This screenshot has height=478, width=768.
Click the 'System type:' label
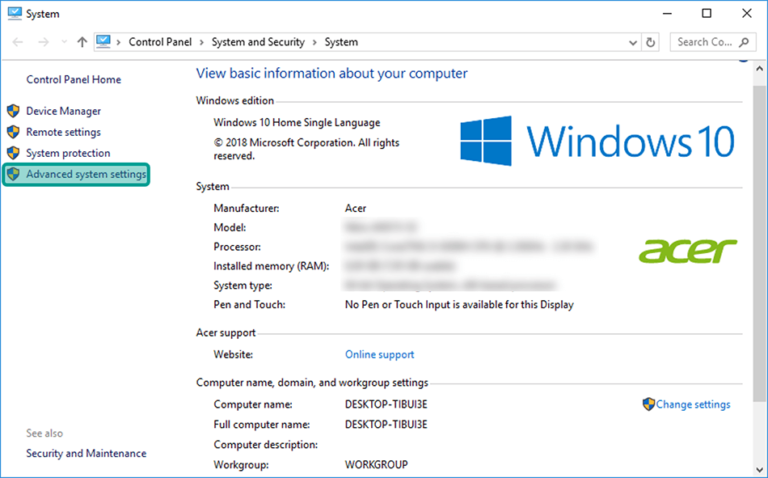242,286
